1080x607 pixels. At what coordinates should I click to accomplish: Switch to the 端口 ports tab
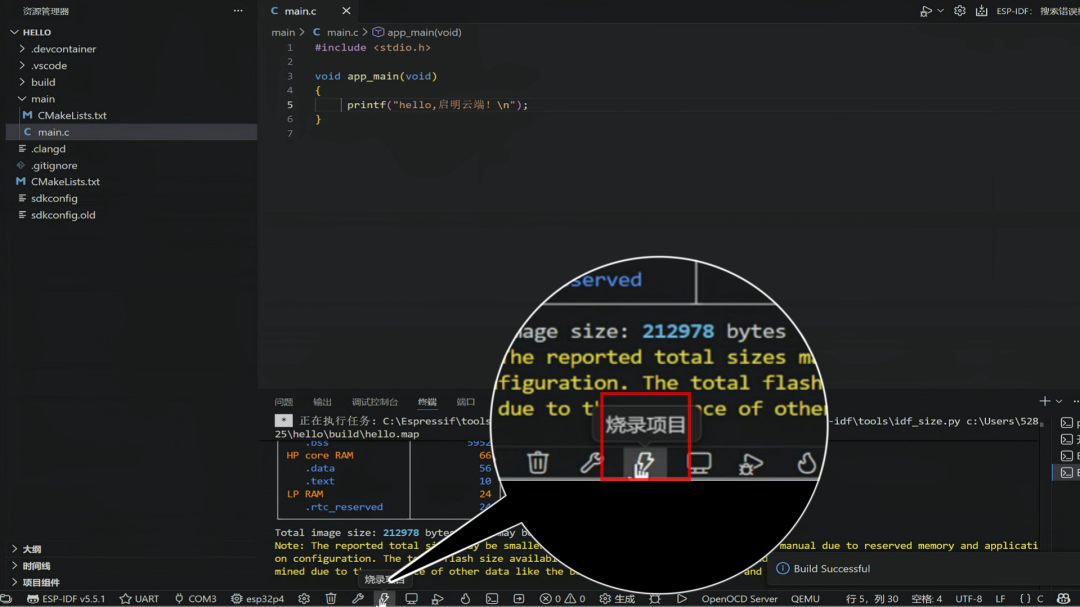(x=466, y=402)
